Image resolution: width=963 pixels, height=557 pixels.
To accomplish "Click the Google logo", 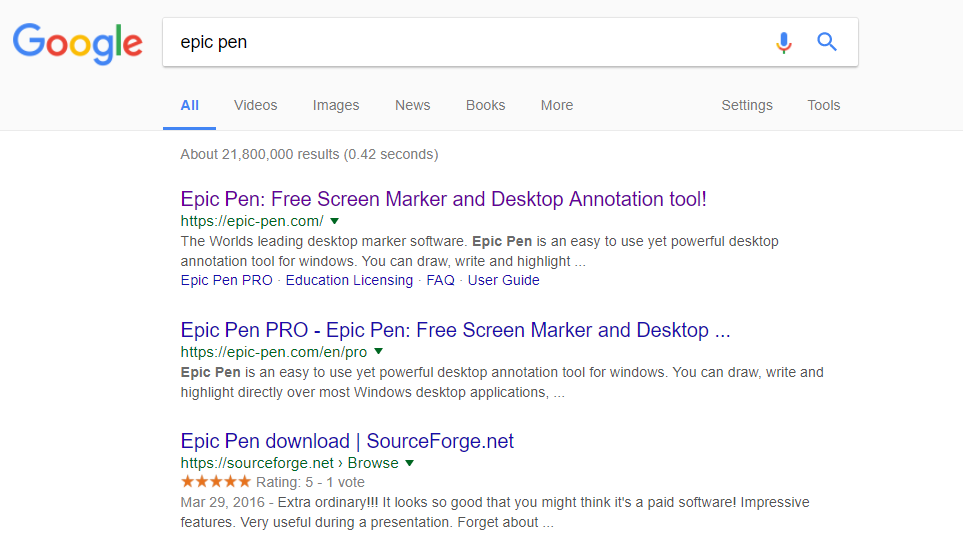I will [77, 42].
